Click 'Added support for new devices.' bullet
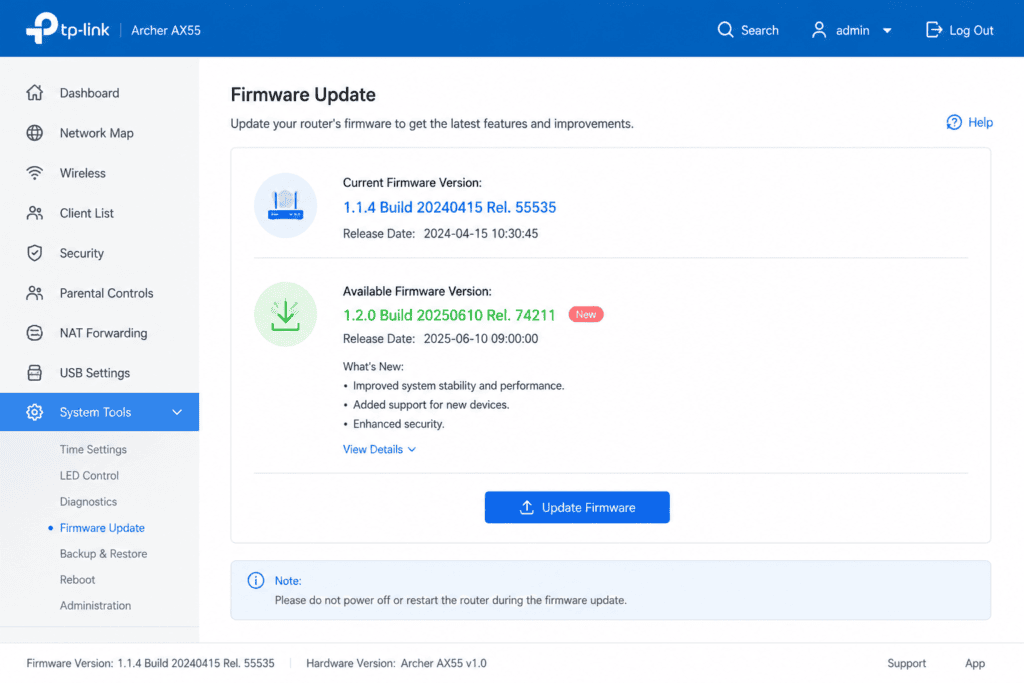Viewport: 1024px width, 683px height. [x=431, y=405]
